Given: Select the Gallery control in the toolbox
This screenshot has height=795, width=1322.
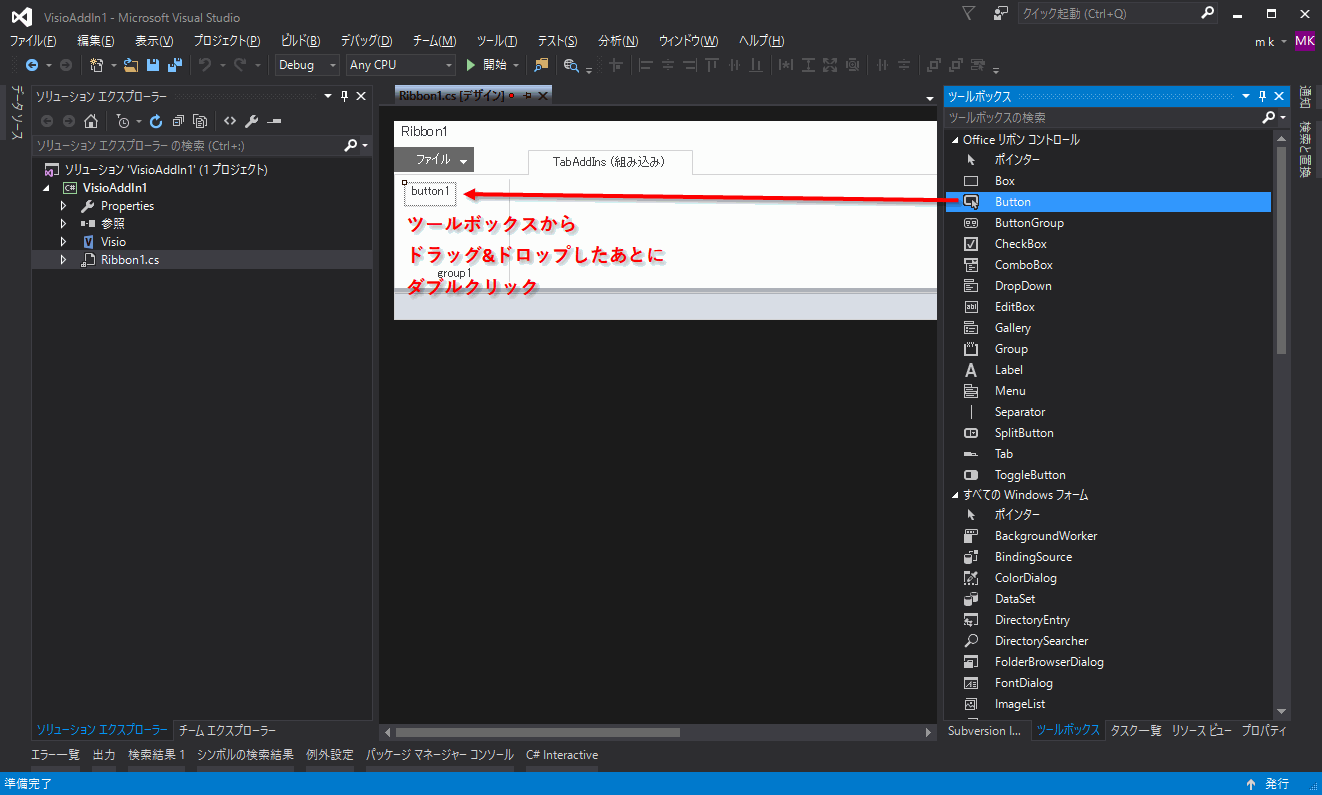Looking at the screenshot, I should (1108, 328).
